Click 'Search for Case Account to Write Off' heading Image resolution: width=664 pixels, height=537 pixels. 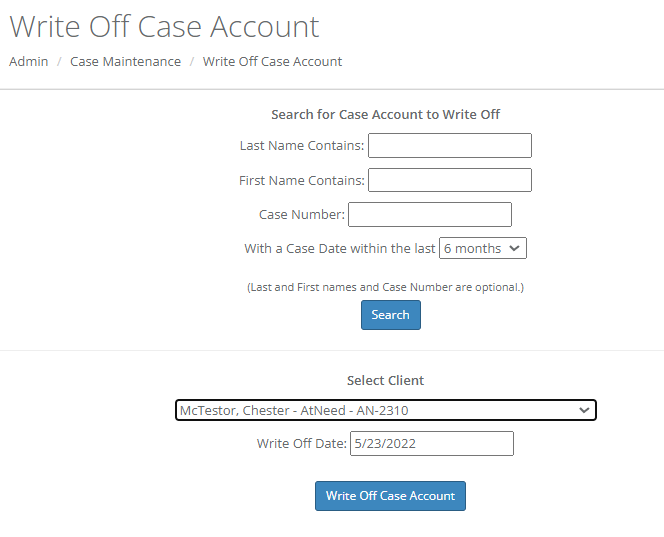pyautogui.click(x=385, y=114)
